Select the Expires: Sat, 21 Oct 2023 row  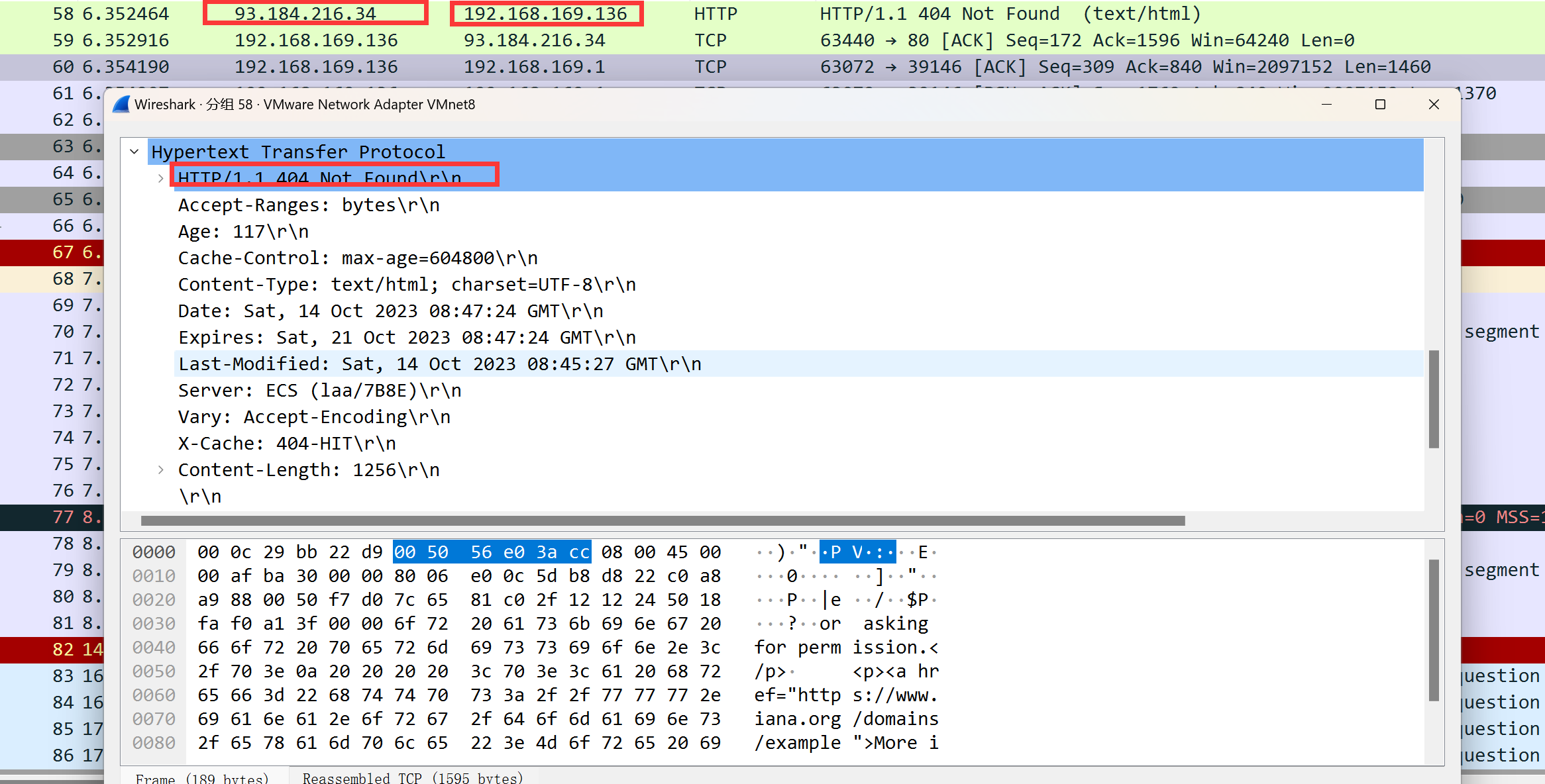(x=798, y=337)
